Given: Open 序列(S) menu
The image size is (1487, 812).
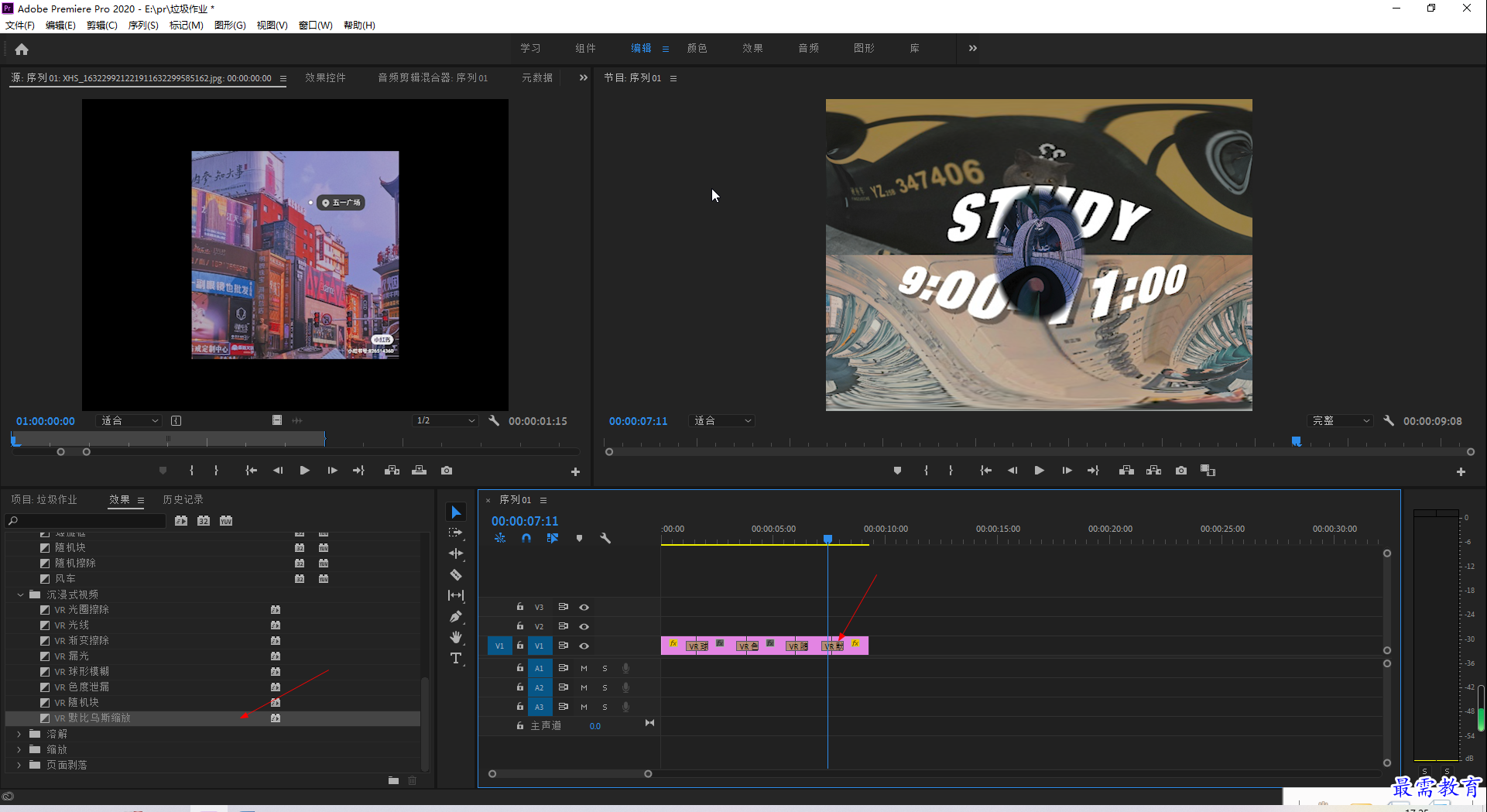Looking at the screenshot, I should coord(143,26).
